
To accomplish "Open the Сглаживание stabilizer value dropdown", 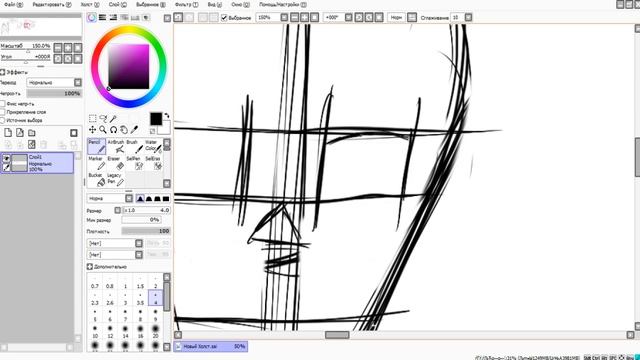I will 468,18.
